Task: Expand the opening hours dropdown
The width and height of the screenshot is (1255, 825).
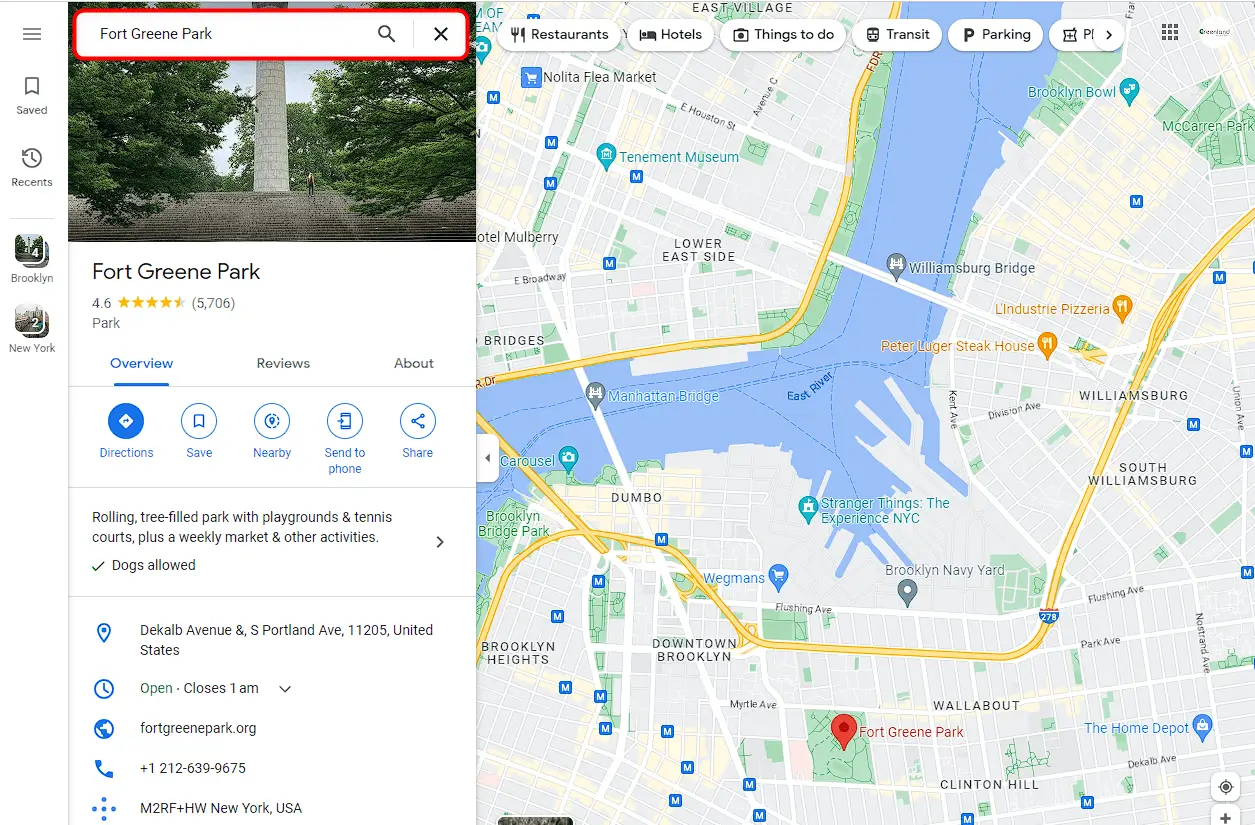Action: [285, 689]
